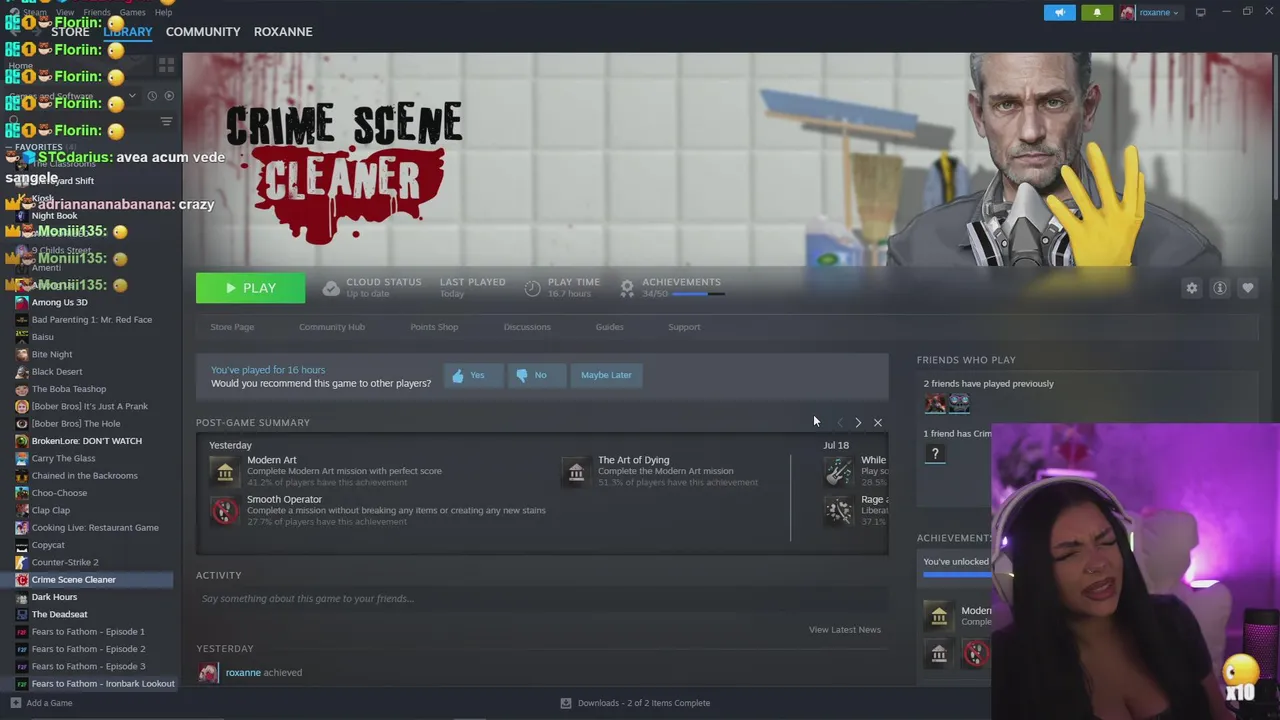Add the game to favorites heart icon
This screenshot has height=720, width=1280.
tap(1248, 288)
